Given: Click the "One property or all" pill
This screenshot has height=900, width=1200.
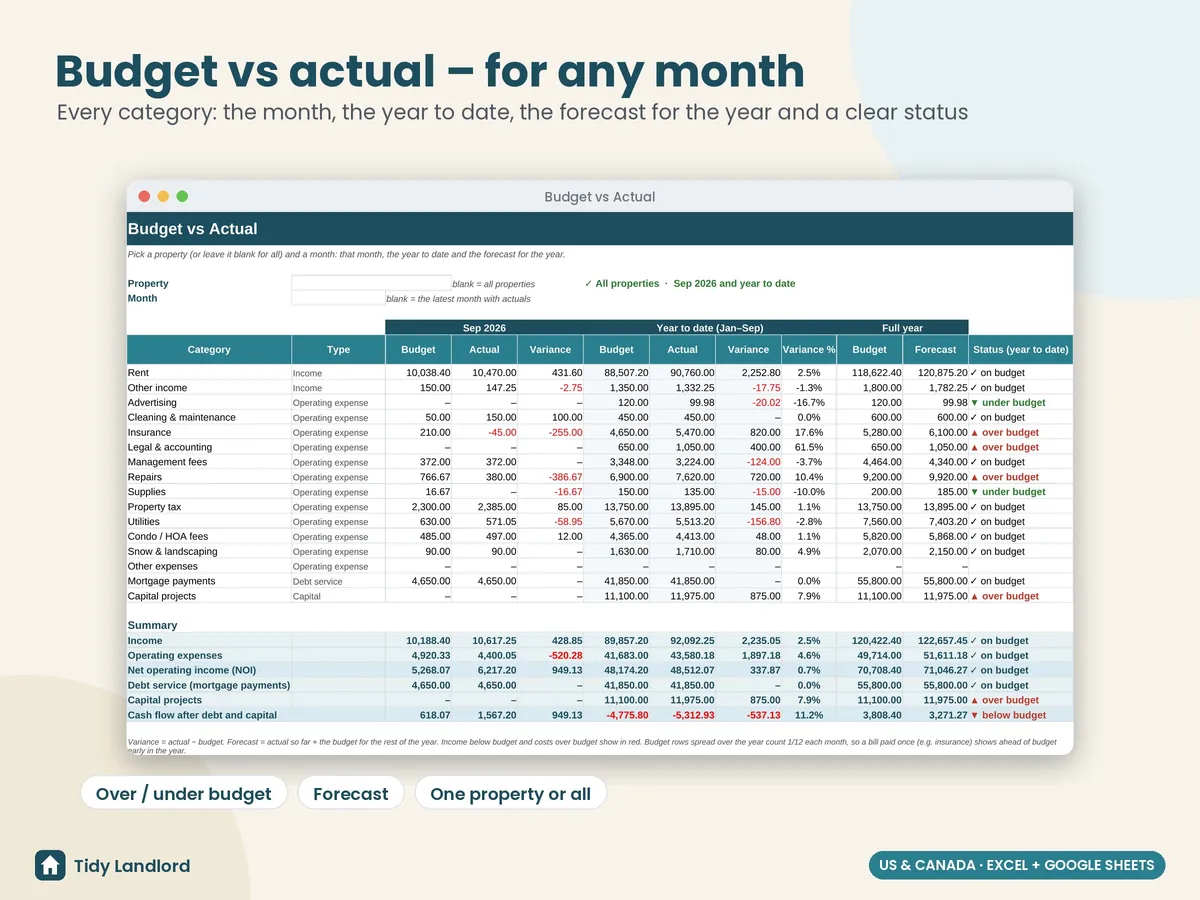Looking at the screenshot, I should click(x=510, y=794).
